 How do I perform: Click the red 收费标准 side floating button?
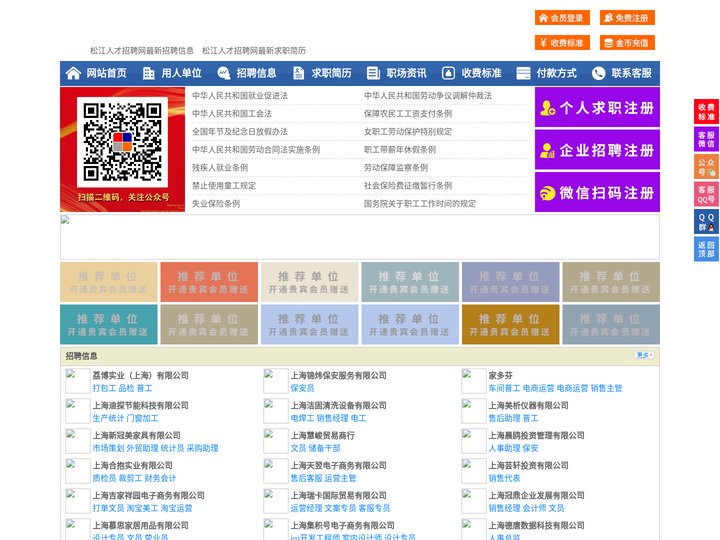click(706, 112)
